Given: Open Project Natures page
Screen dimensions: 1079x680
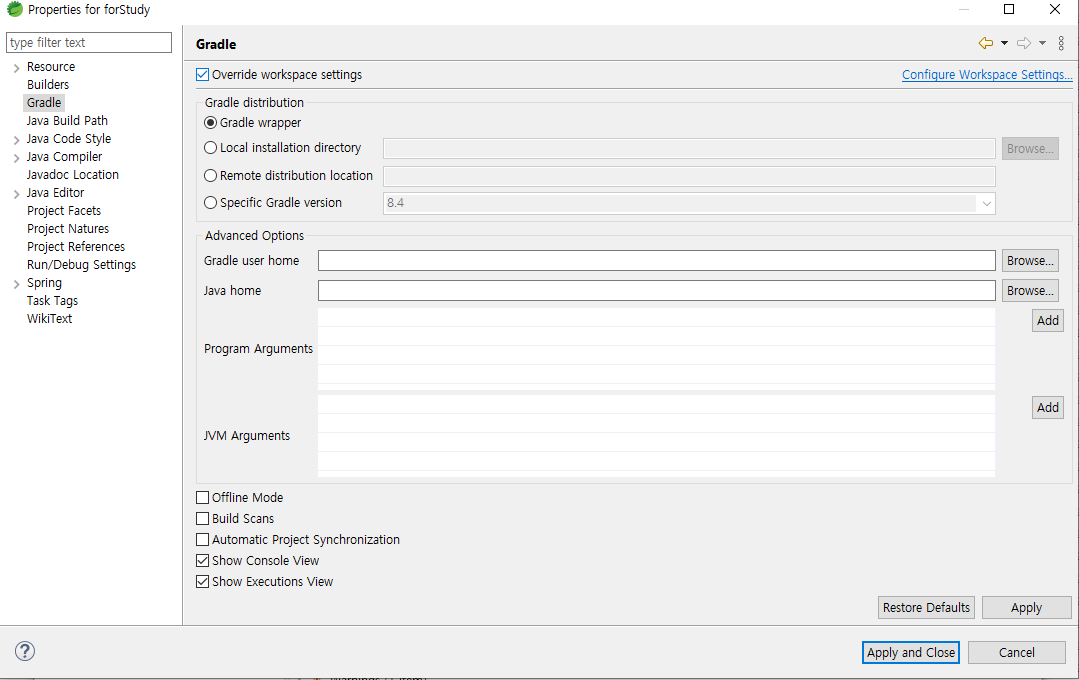Looking at the screenshot, I should [67, 229].
